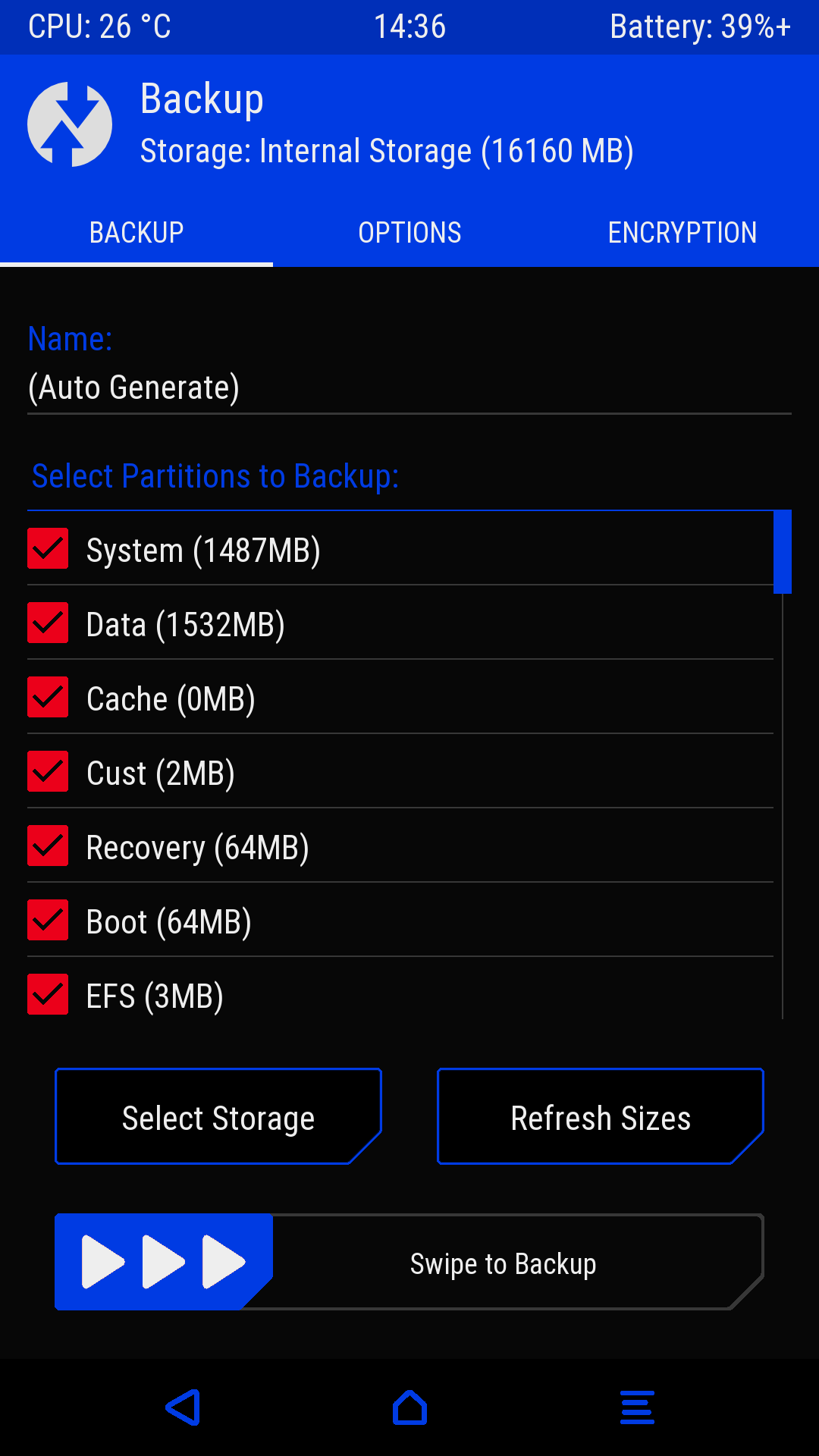
Task: Uncheck the Recovery (64MB) partition
Action: point(48,846)
